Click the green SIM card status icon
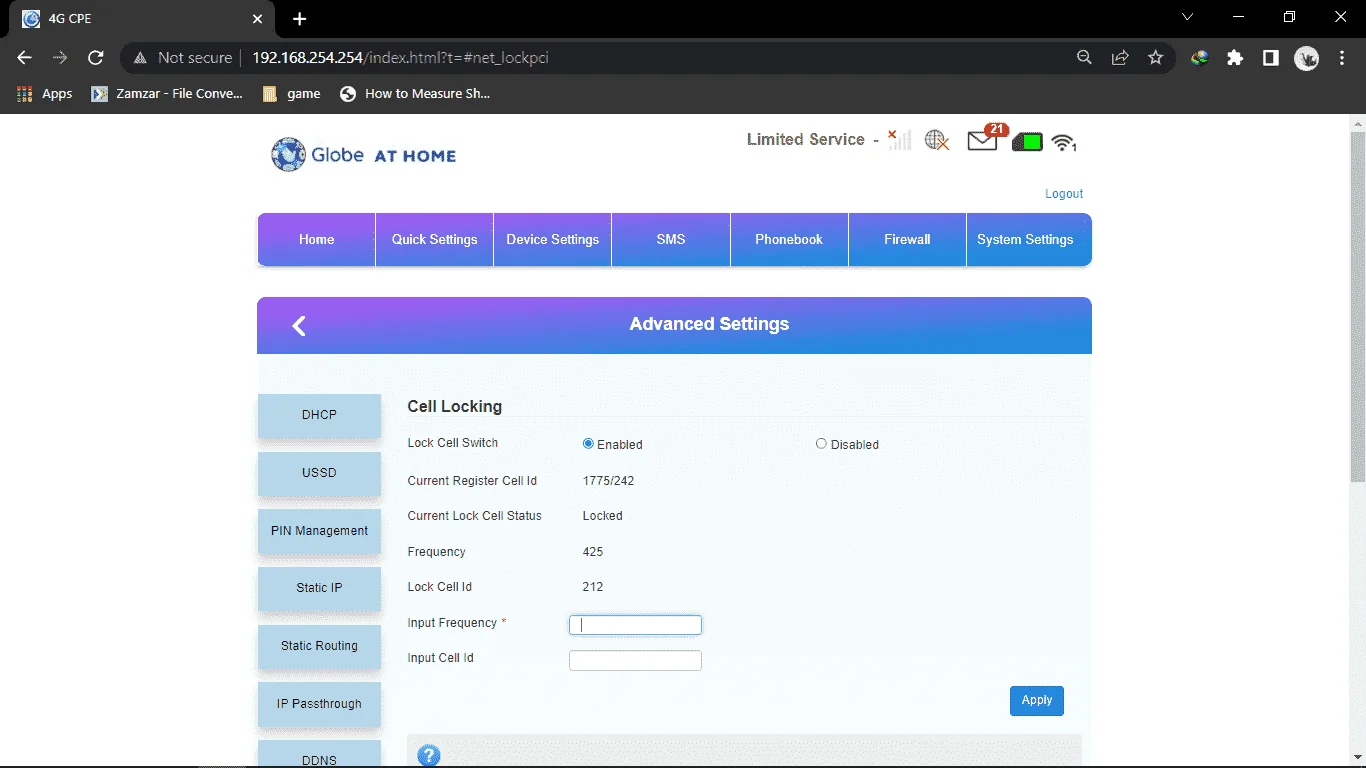Viewport: 1366px width, 768px height. tap(1027, 142)
